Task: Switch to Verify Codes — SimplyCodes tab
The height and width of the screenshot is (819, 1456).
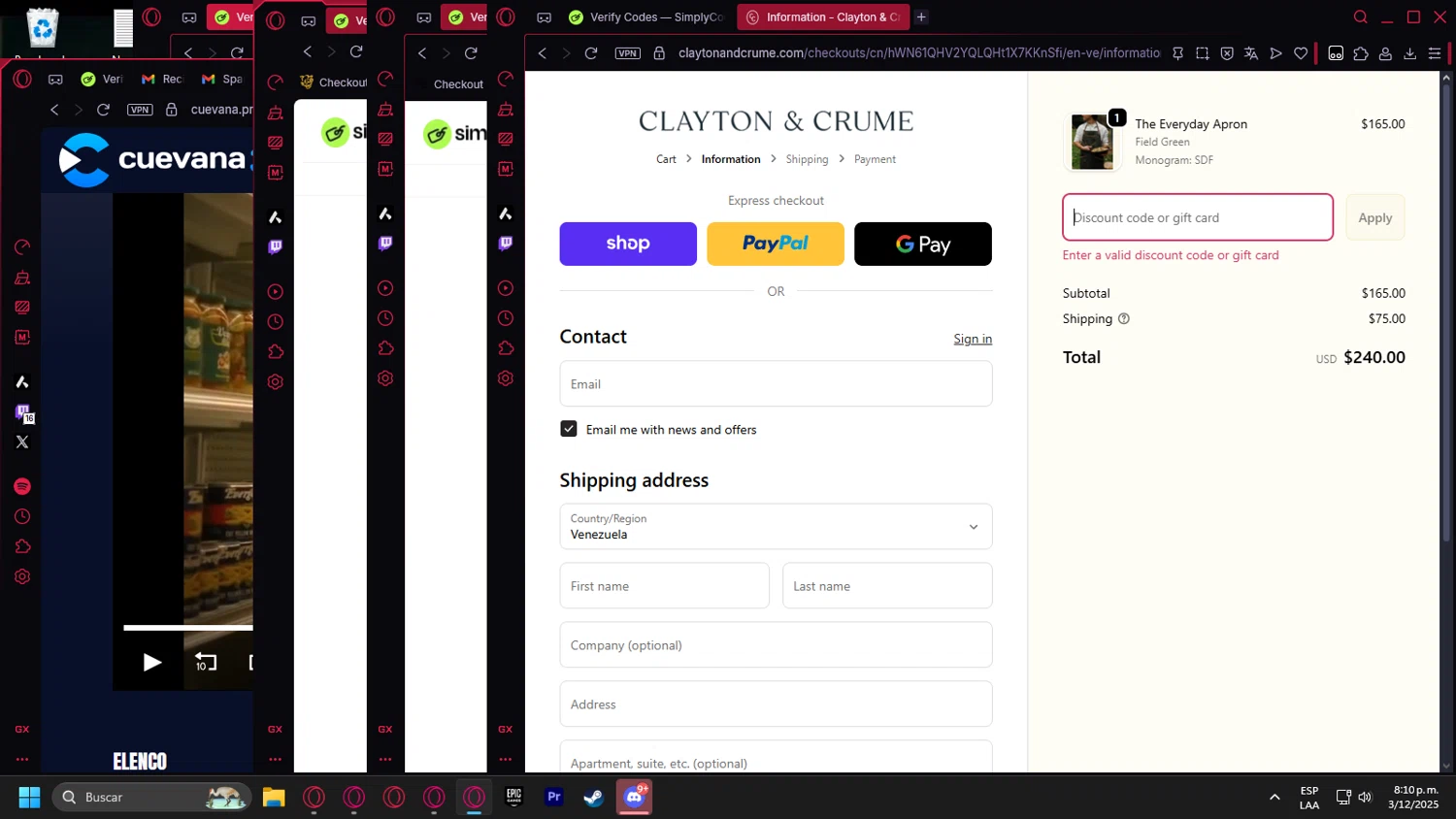Action: point(645,16)
